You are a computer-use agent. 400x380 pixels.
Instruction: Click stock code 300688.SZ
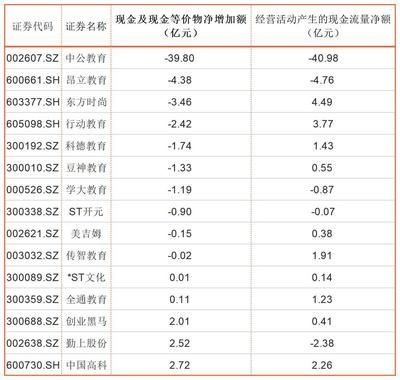tap(32, 321)
